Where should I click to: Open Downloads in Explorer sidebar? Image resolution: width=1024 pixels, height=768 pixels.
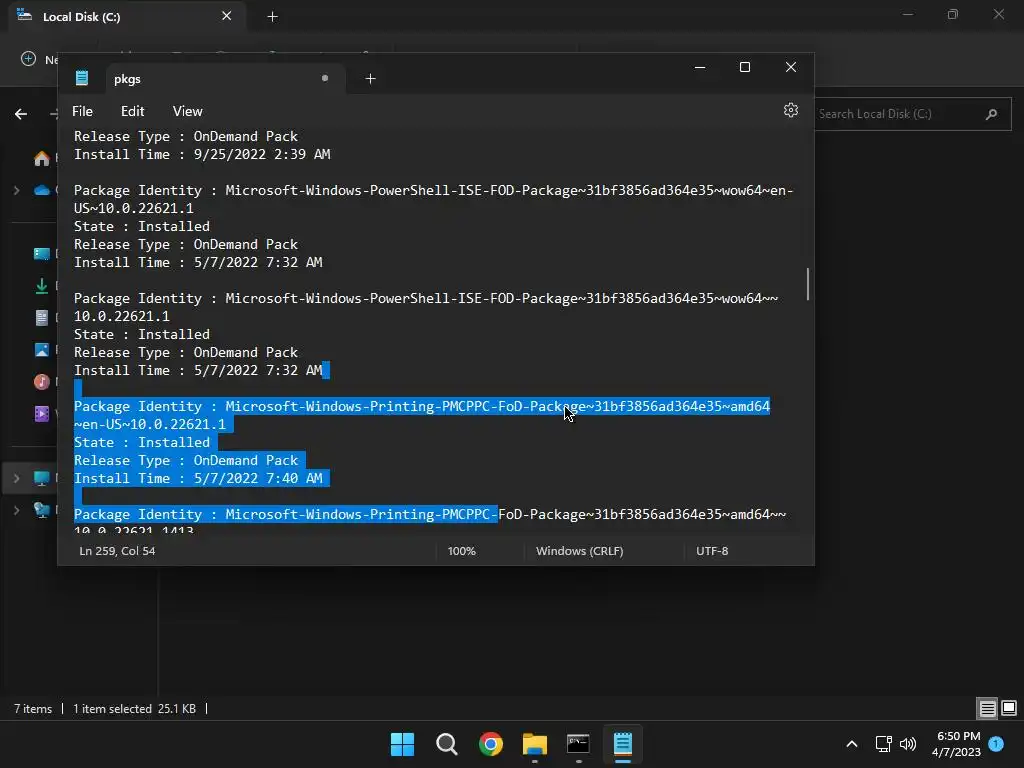pyautogui.click(x=42, y=285)
